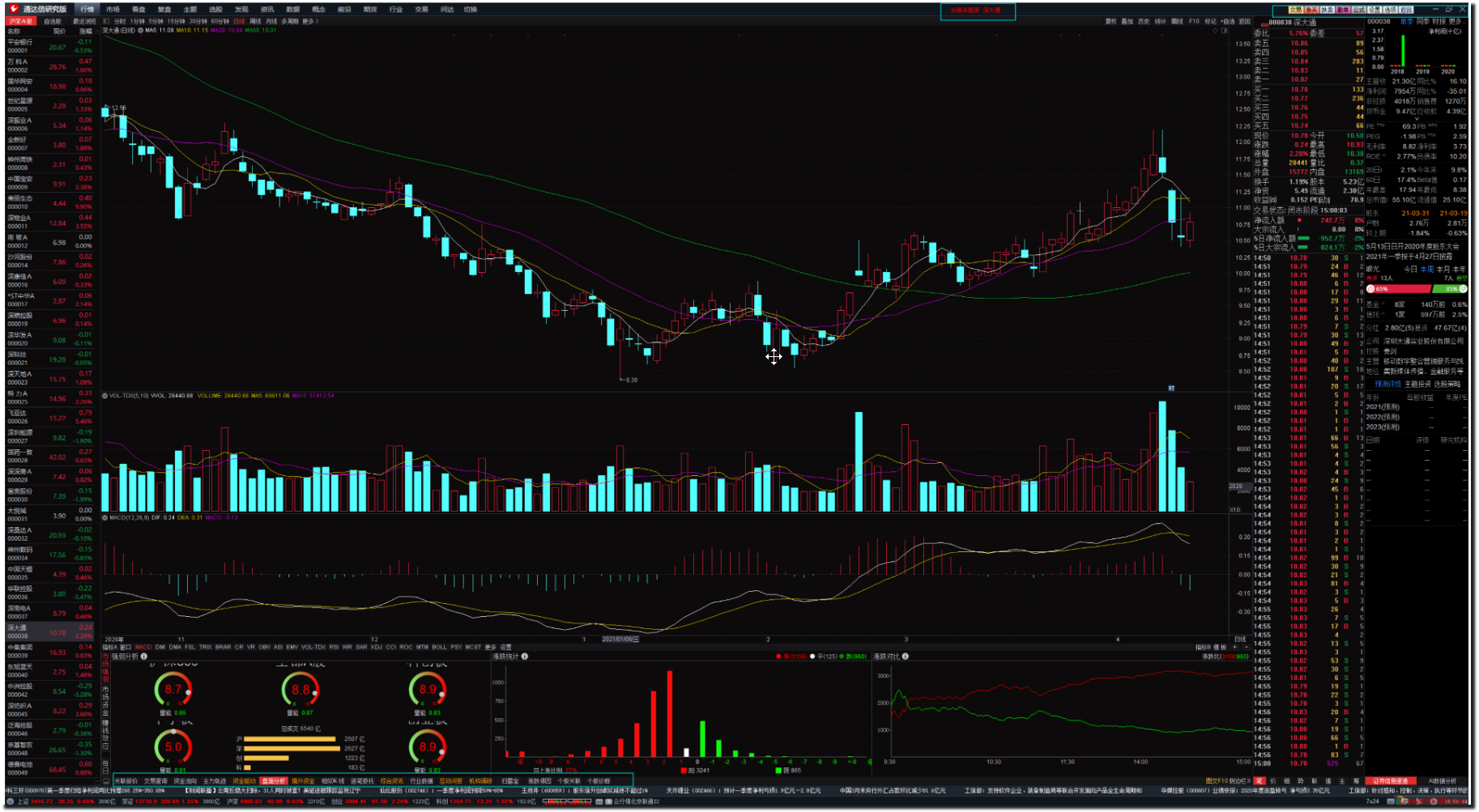
Task: Expand 更多 > period options
Action: [x=310, y=21]
